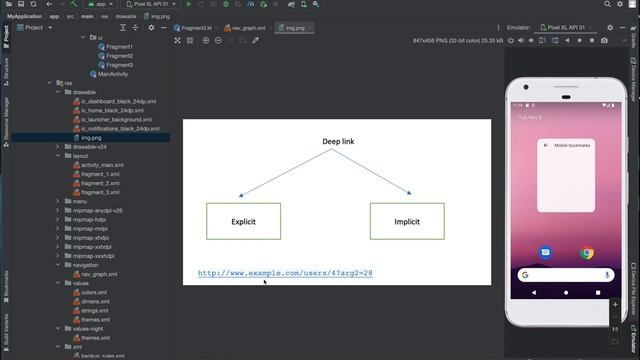Viewport: 640px width, 360px height.
Task: Click the Zoom In icon
Action: click(x=206, y=40)
